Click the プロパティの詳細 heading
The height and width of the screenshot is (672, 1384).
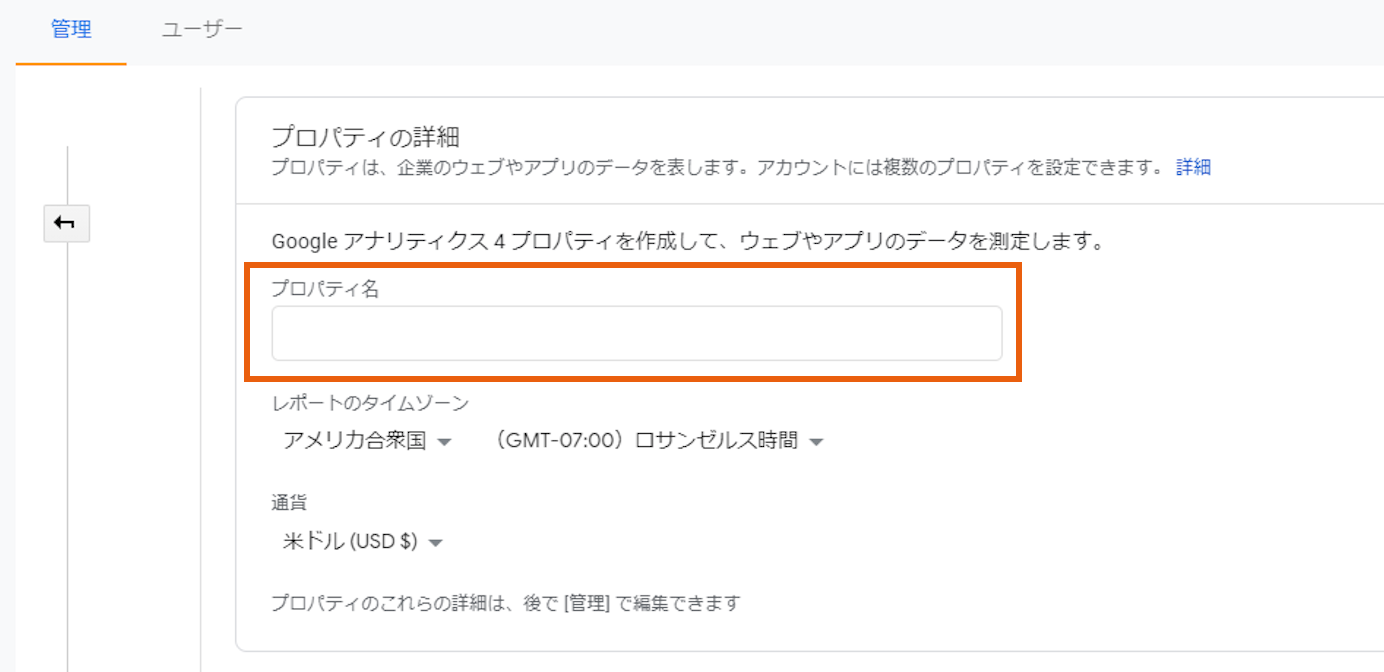pos(365,135)
